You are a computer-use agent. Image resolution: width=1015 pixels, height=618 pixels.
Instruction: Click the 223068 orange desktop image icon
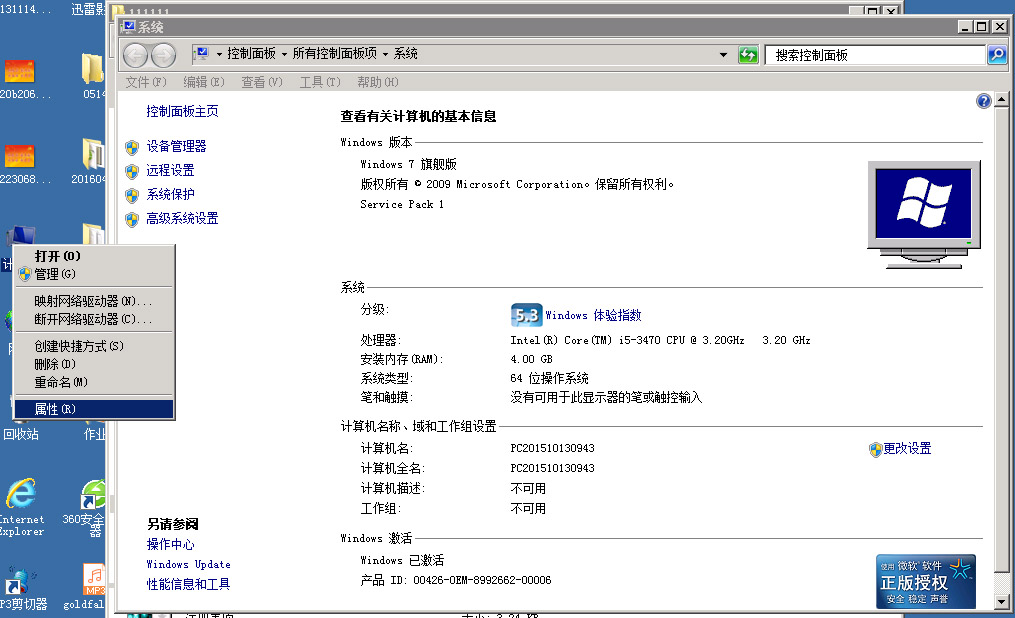tap(19, 156)
